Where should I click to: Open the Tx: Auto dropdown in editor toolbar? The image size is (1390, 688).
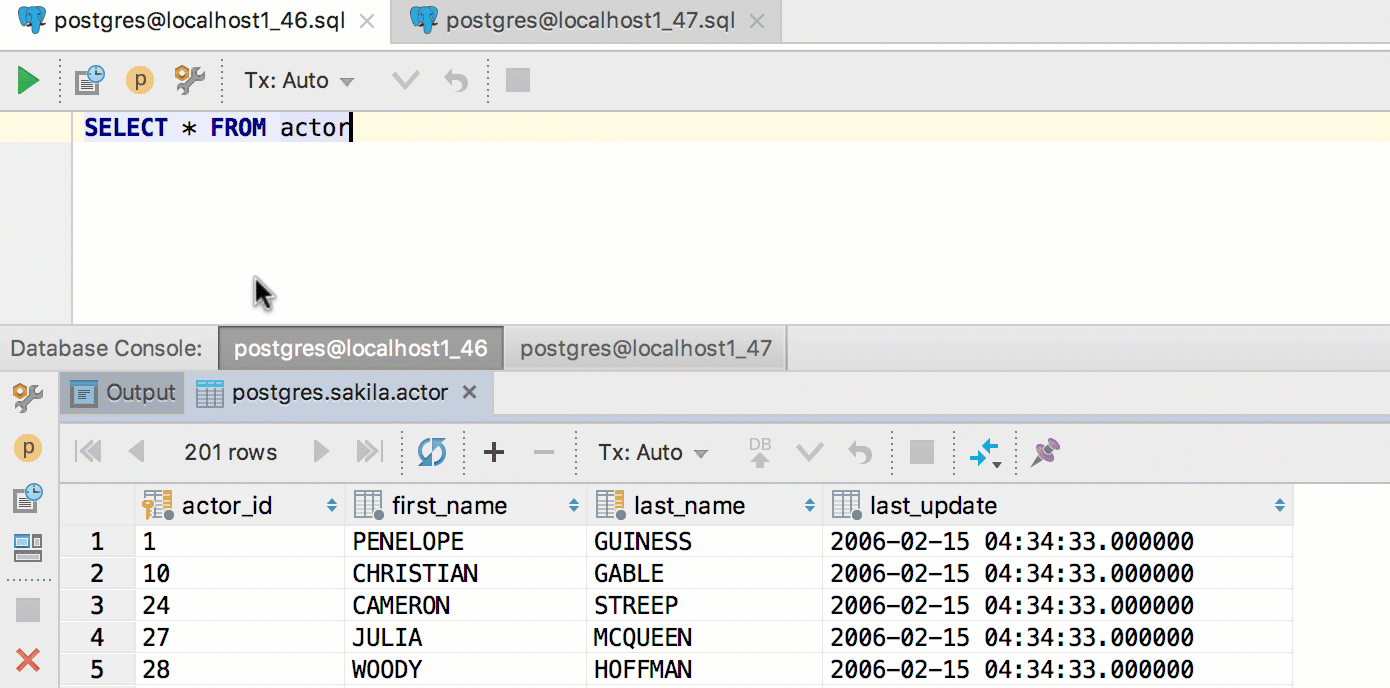299,81
